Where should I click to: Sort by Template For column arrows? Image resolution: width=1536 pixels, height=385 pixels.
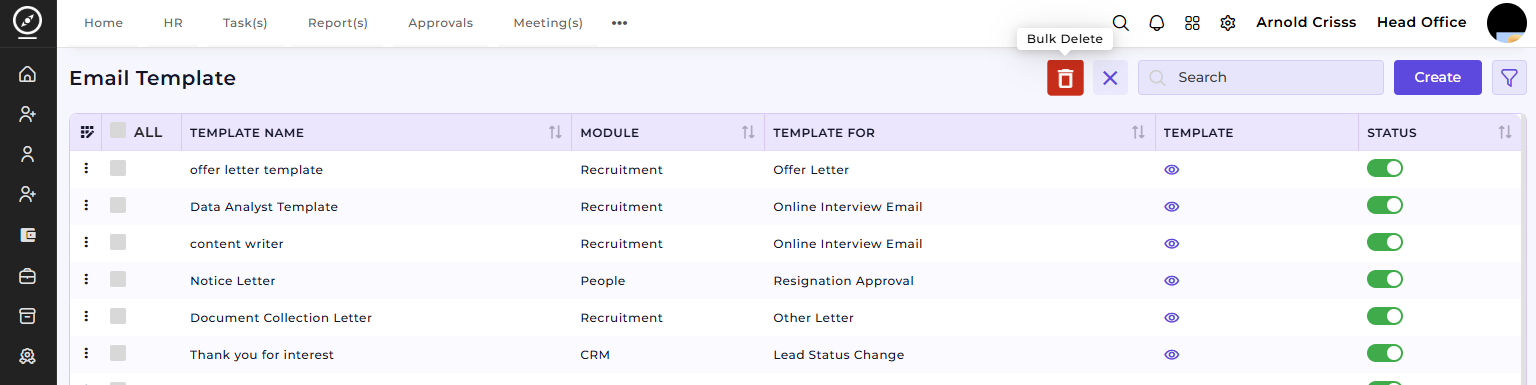click(x=1138, y=132)
